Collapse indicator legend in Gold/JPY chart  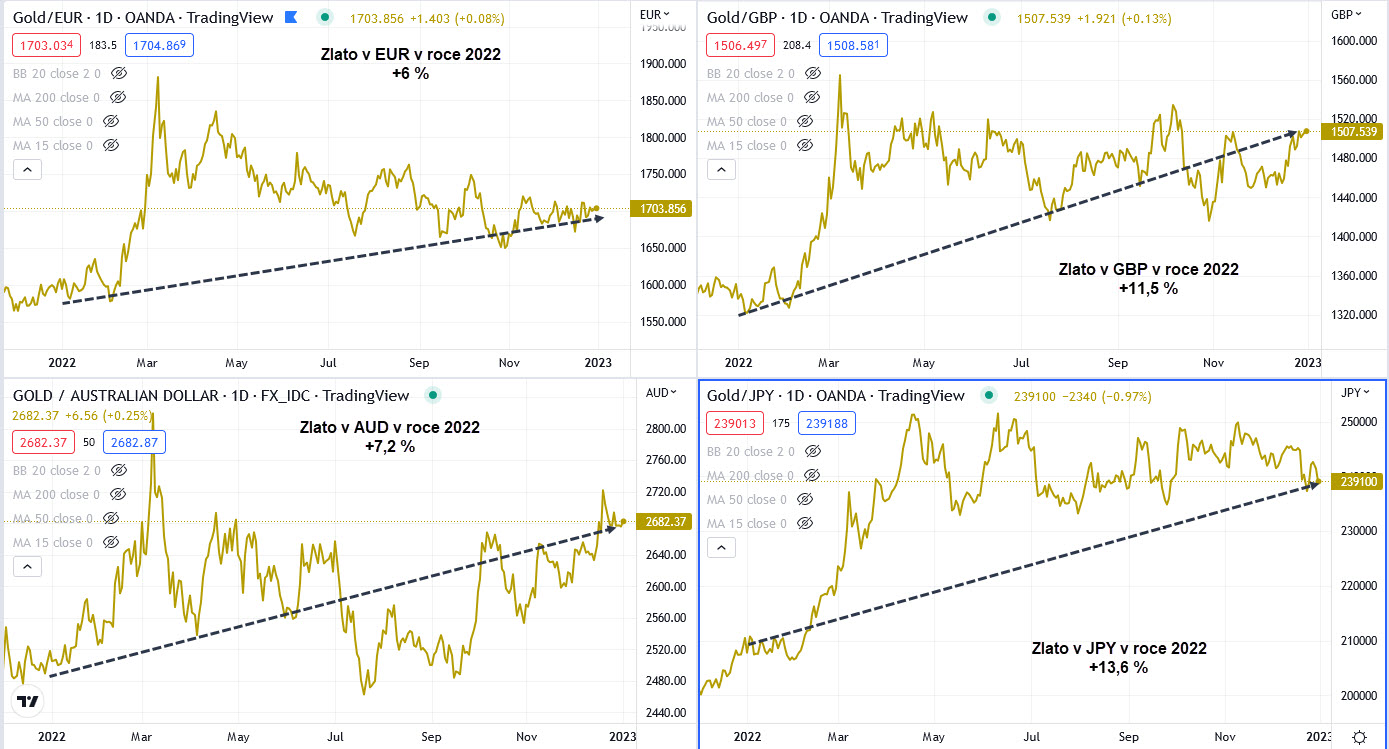point(722,548)
